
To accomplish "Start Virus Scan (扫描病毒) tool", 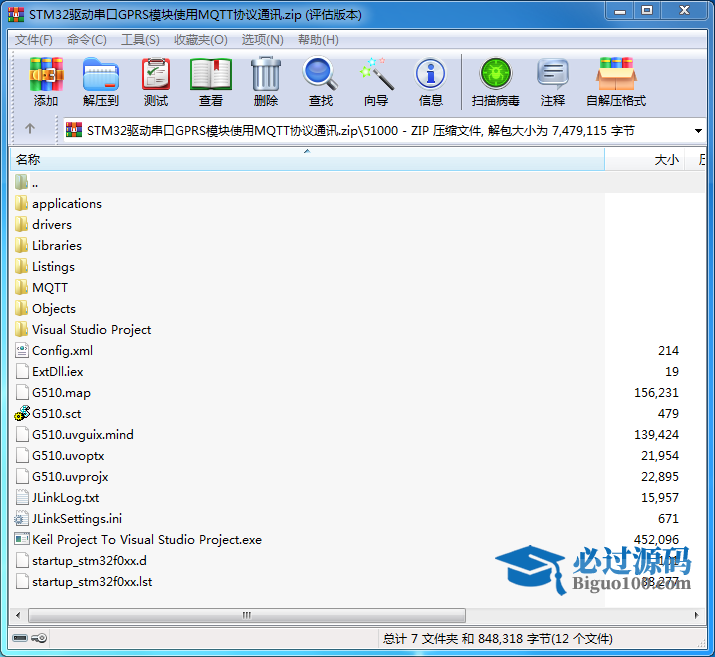I will 496,74.
